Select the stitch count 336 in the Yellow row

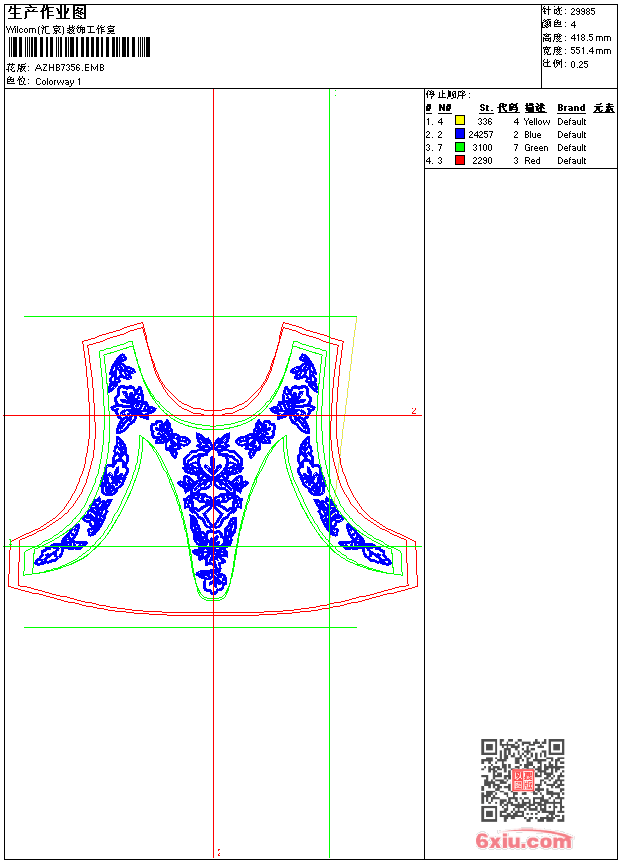pos(485,122)
